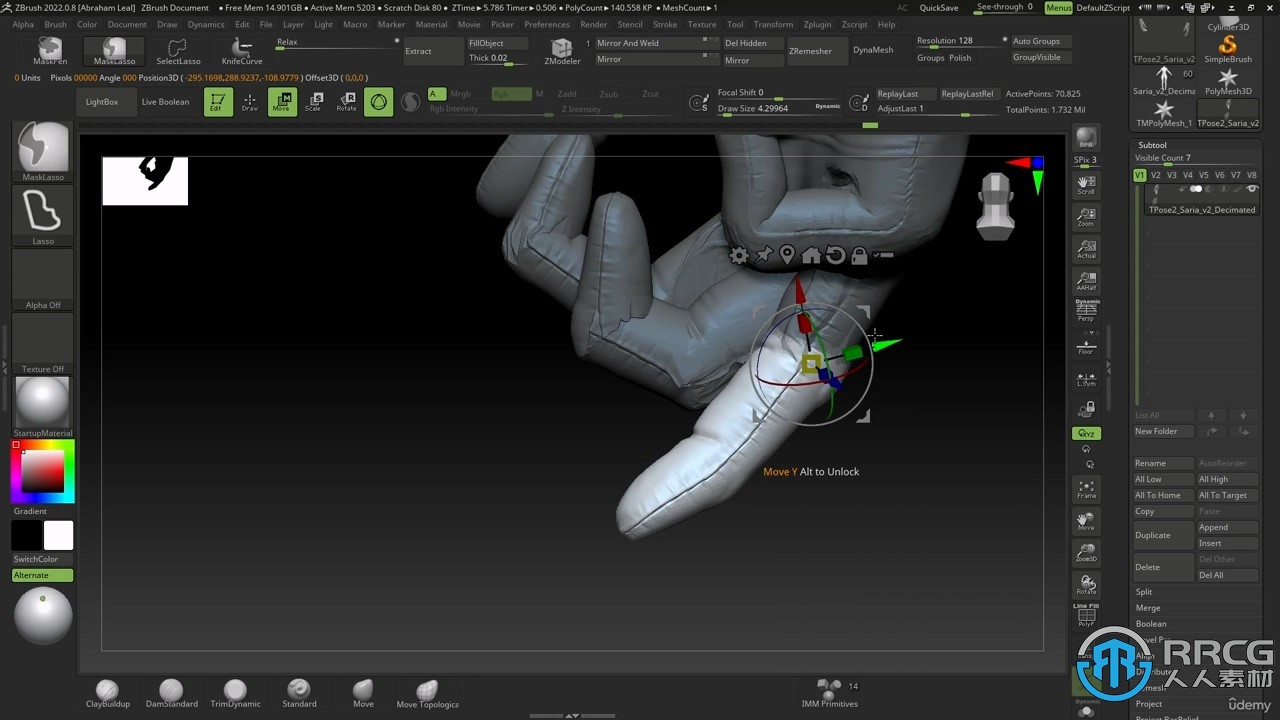Screen dimensions: 1280x720
Task: Open the Lasso stroke selector
Action: (43, 215)
